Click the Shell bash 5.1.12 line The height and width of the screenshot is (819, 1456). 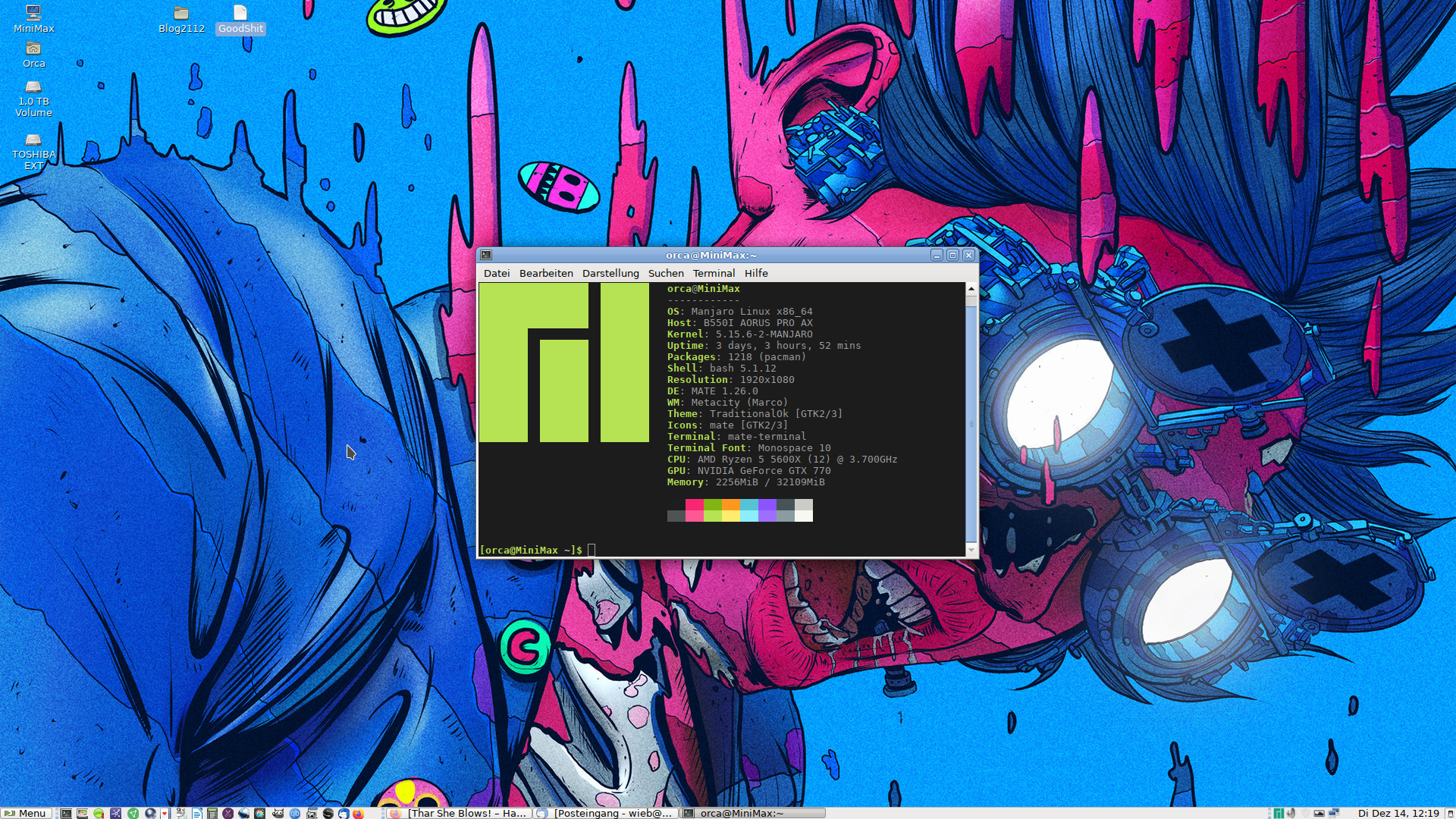click(721, 369)
